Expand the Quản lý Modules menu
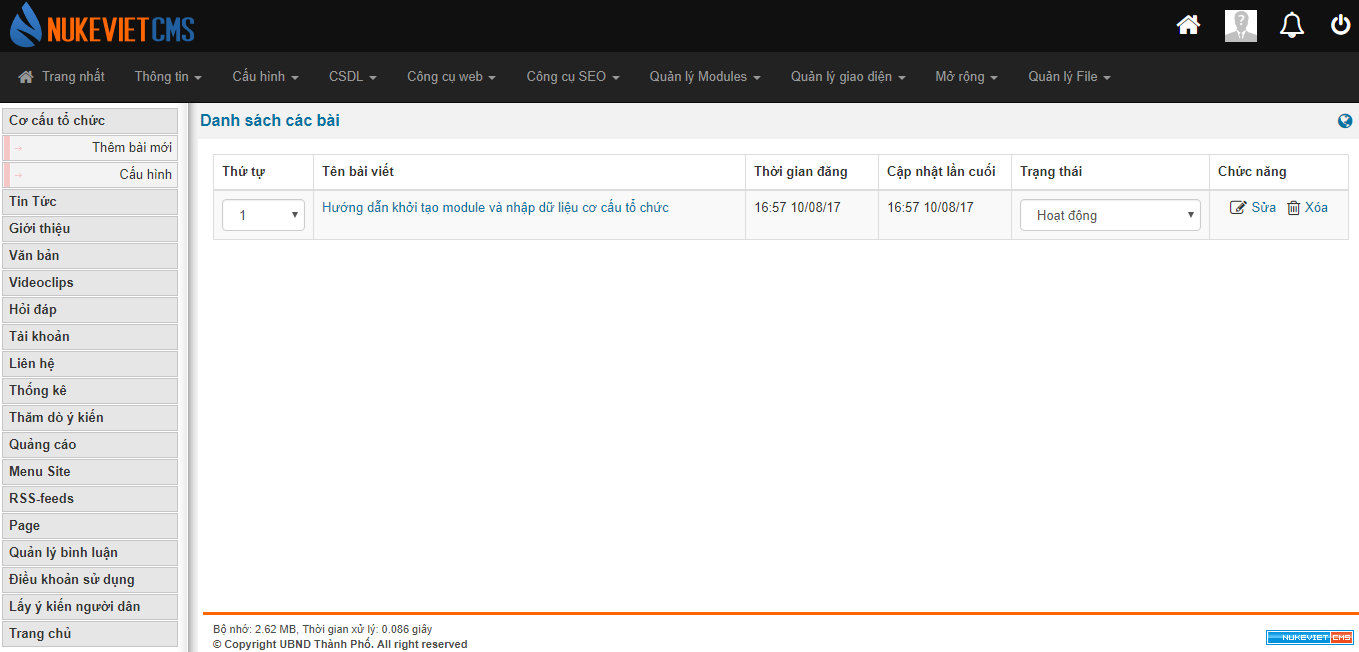The image size is (1359, 652). [704, 77]
